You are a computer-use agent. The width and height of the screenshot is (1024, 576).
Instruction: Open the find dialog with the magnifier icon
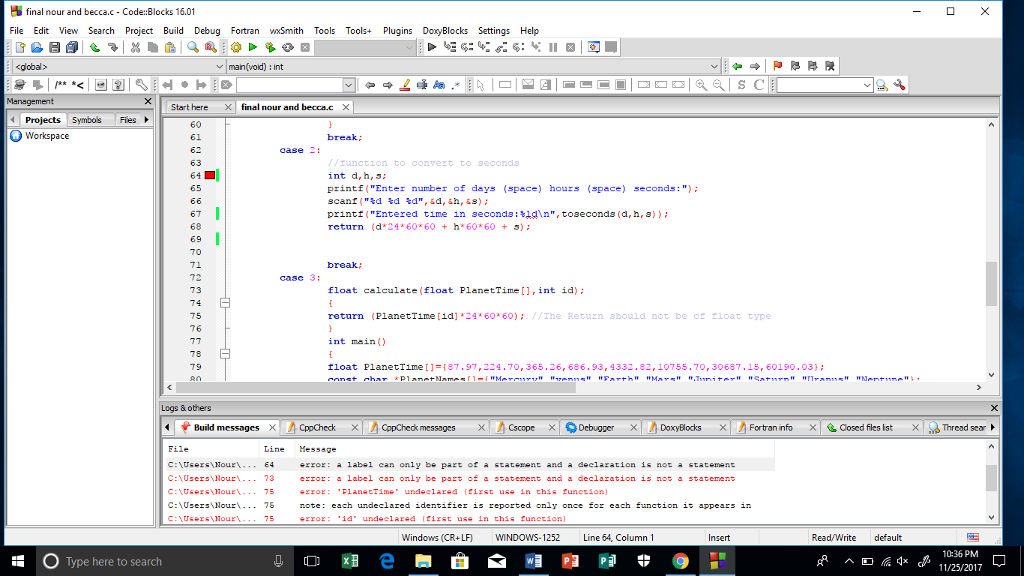pyautogui.click(x=191, y=46)
